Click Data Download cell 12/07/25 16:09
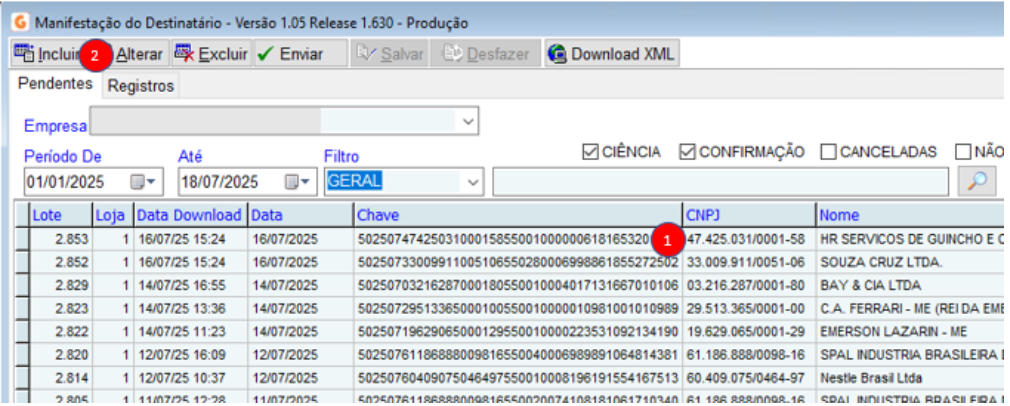This screenshot has height=406, width=1010. click(190, 354)
